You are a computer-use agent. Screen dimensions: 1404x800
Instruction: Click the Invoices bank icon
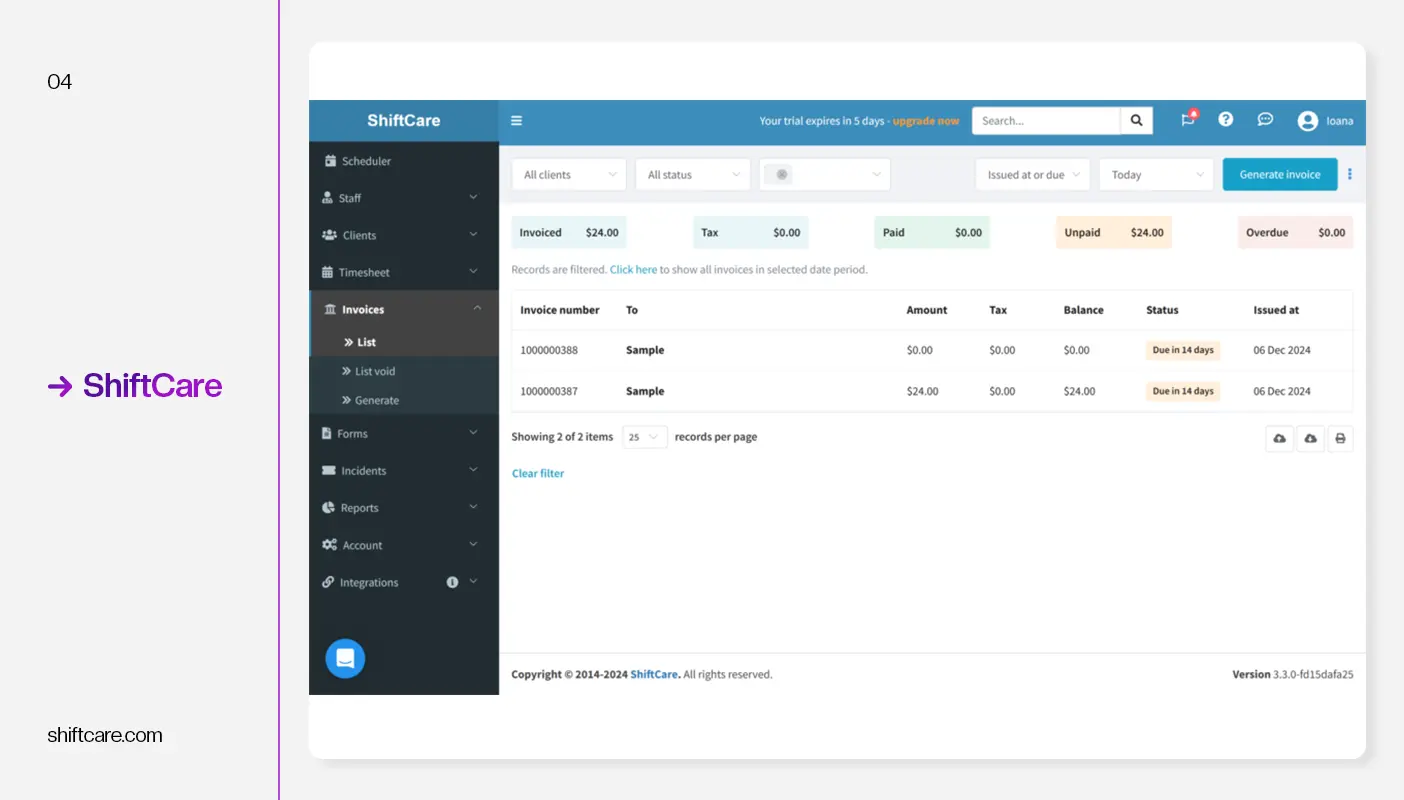[x=330, y=310]
